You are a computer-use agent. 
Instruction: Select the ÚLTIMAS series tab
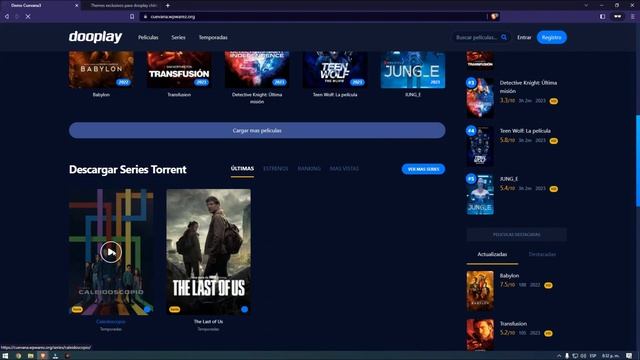pos(242,169)
